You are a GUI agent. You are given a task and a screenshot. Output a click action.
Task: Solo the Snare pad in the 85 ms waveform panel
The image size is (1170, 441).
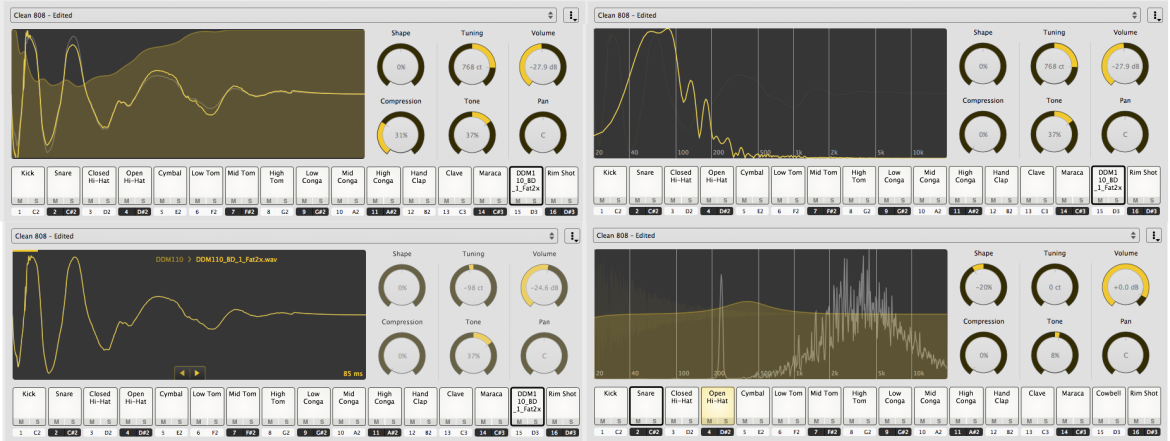pyautogui.click(x=72, y=420)
